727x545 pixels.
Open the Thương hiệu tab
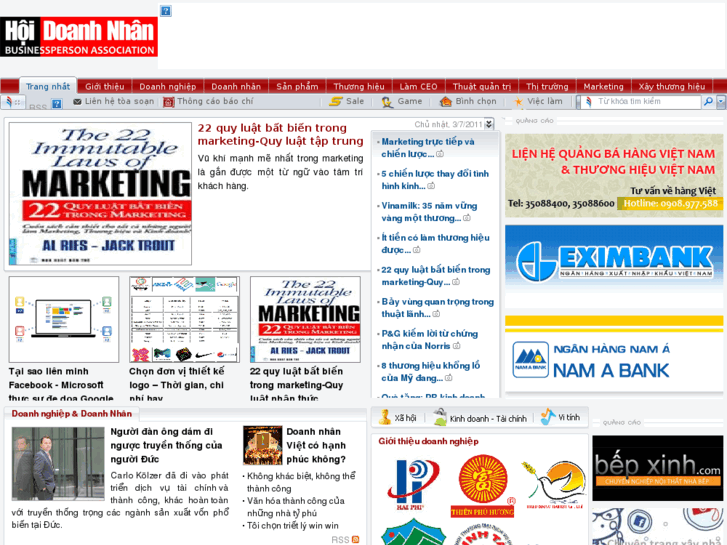tap(359, 86)
